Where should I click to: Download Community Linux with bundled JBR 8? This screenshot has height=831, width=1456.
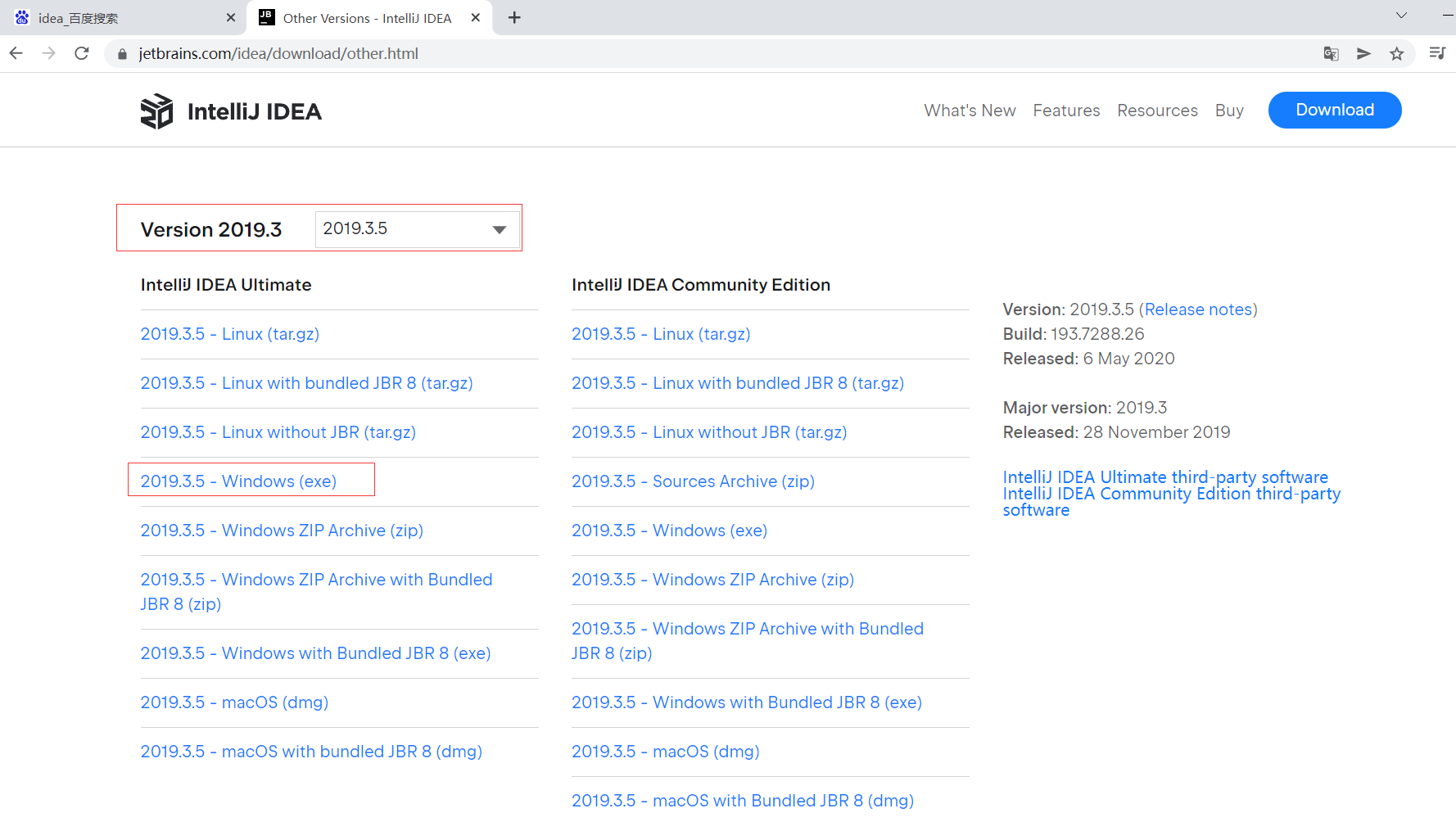(x=738, y=383)
